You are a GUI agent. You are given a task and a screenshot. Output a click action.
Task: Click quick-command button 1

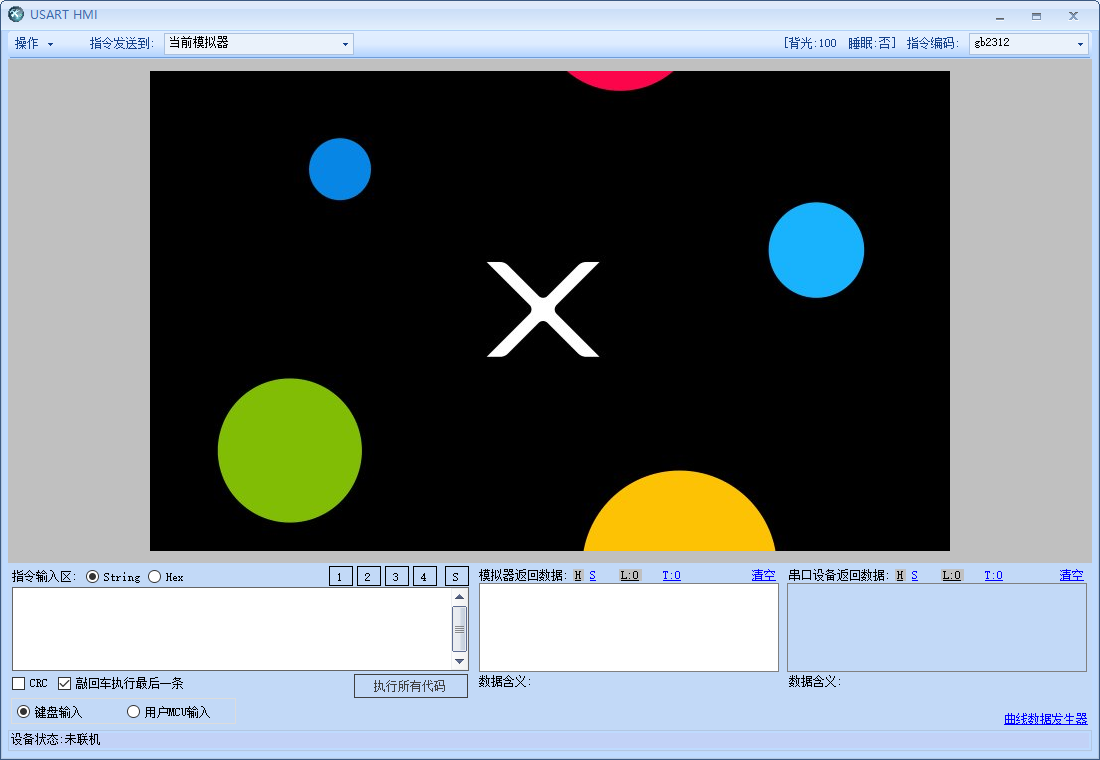[340, 576]
